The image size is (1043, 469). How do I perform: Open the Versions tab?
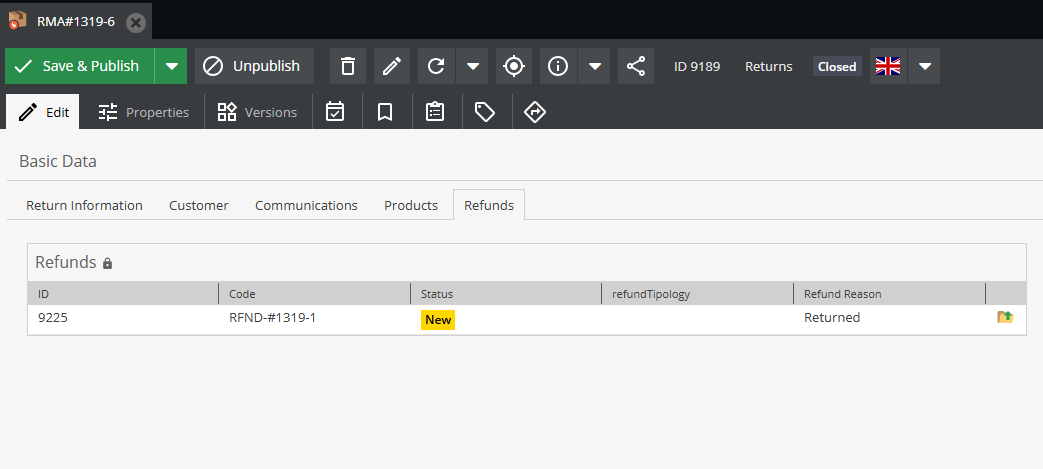coord(258,112)
